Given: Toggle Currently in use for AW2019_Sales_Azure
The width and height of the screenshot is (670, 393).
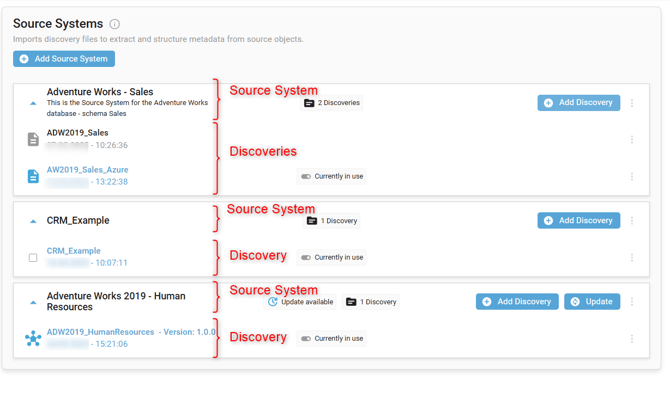Looking at the screenshot, I should pos(306,176).
